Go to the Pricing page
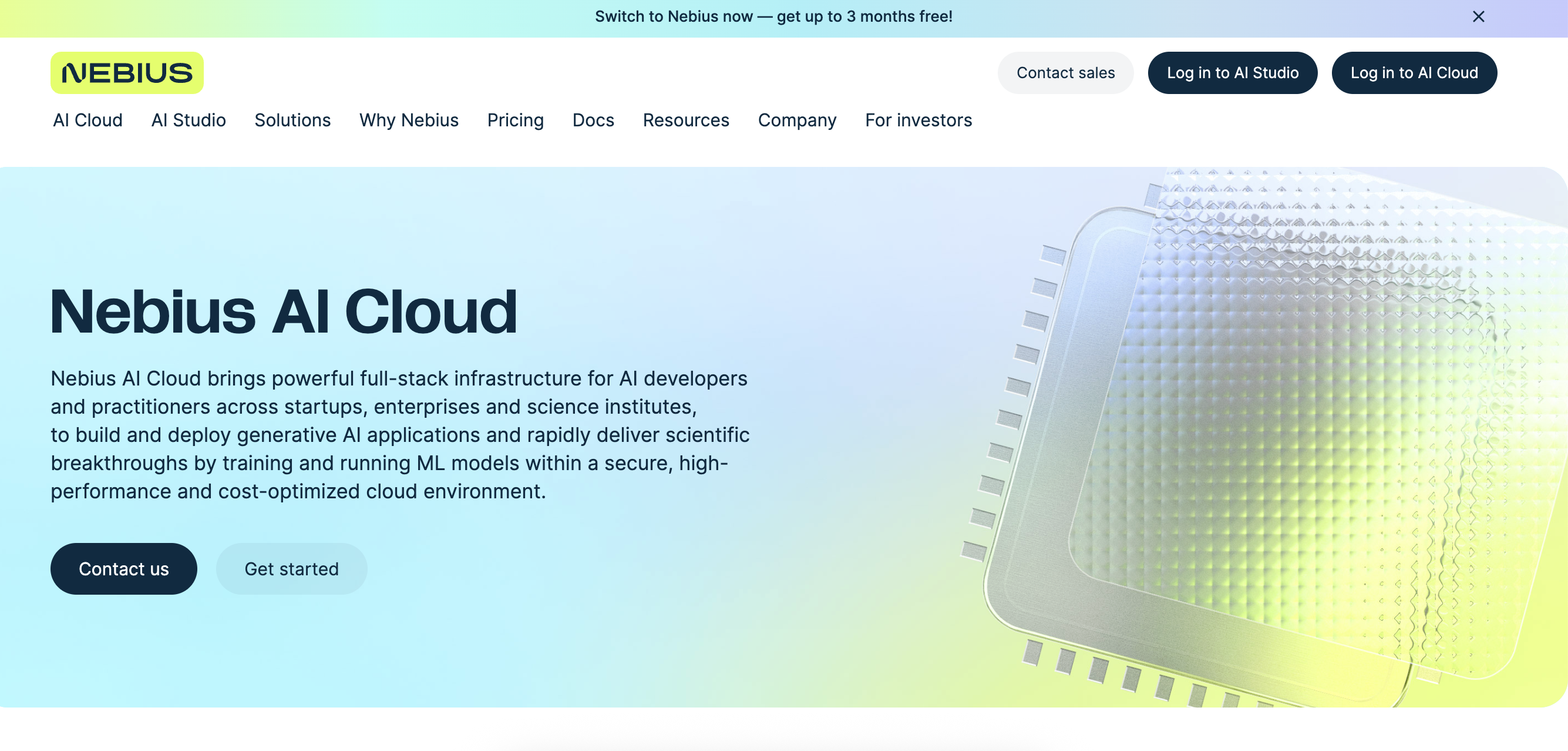This screenshot has width=1568, height=751. point(515,120)
